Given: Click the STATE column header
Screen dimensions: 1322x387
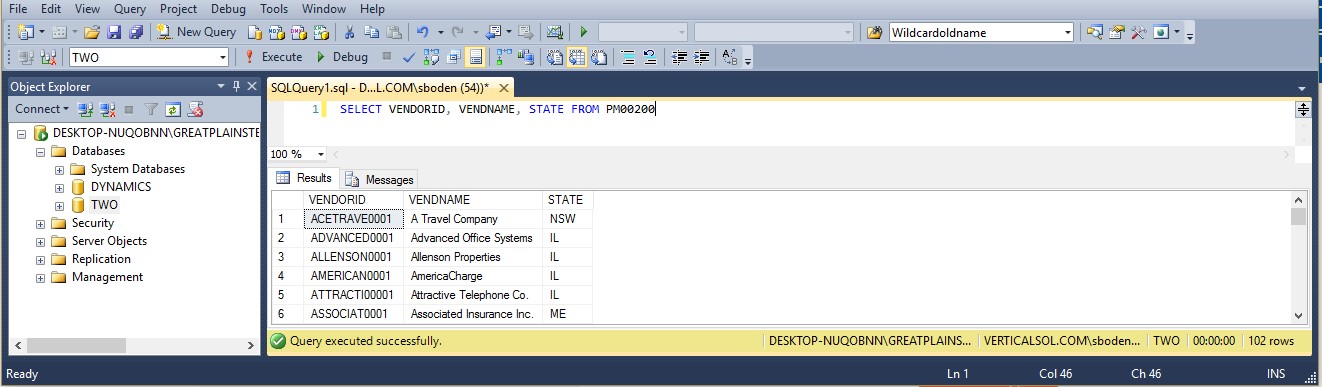Looking at the screenshot, I should [x=568, y=200].
